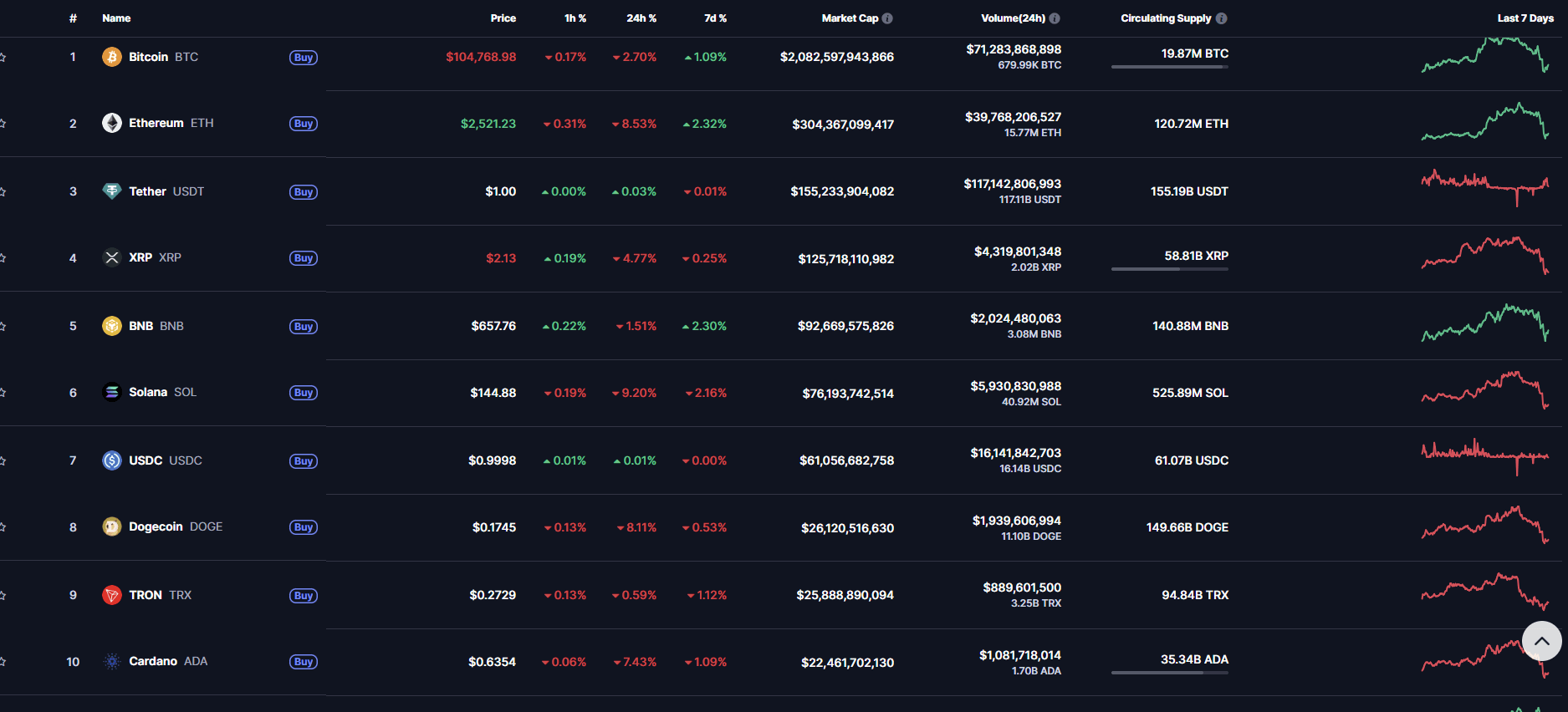Screen dimensions: 1568x712
Task: Click the Dogecoin logo icon
Action: click(x=111, y=526)
